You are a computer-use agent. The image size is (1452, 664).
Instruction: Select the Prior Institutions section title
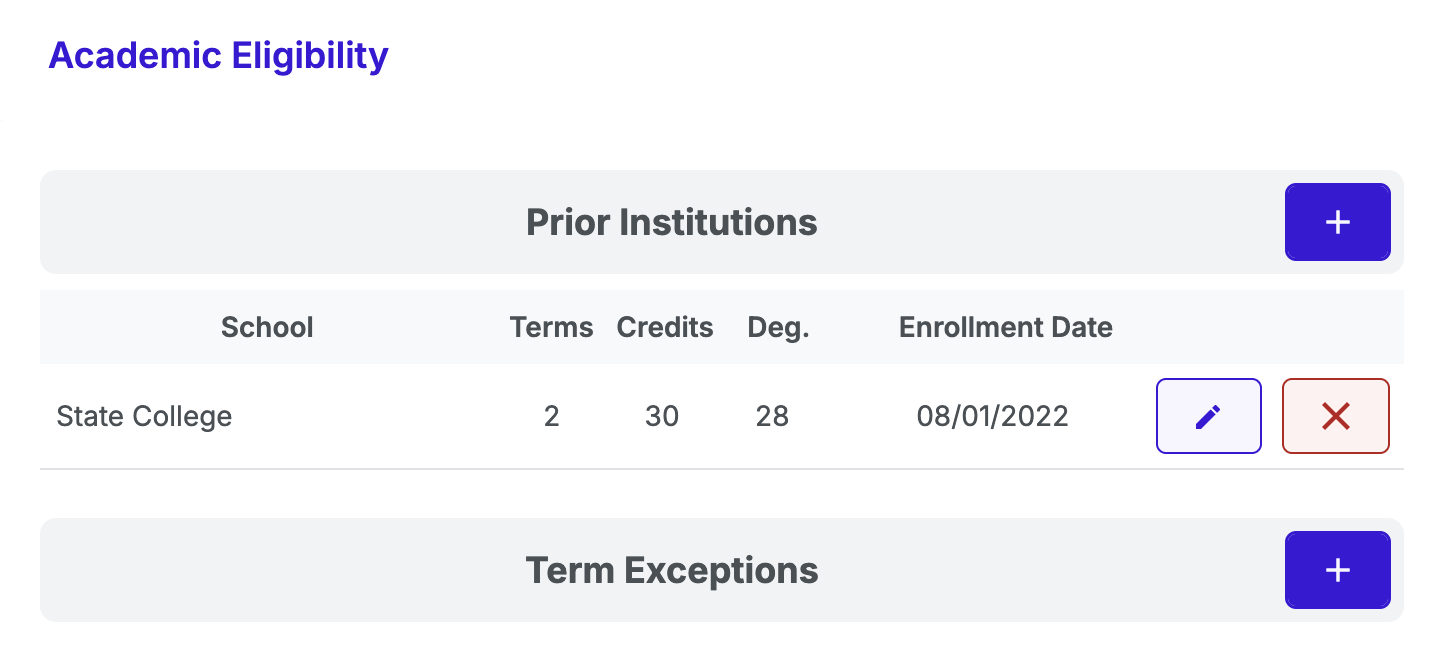(x=671, y=222)
